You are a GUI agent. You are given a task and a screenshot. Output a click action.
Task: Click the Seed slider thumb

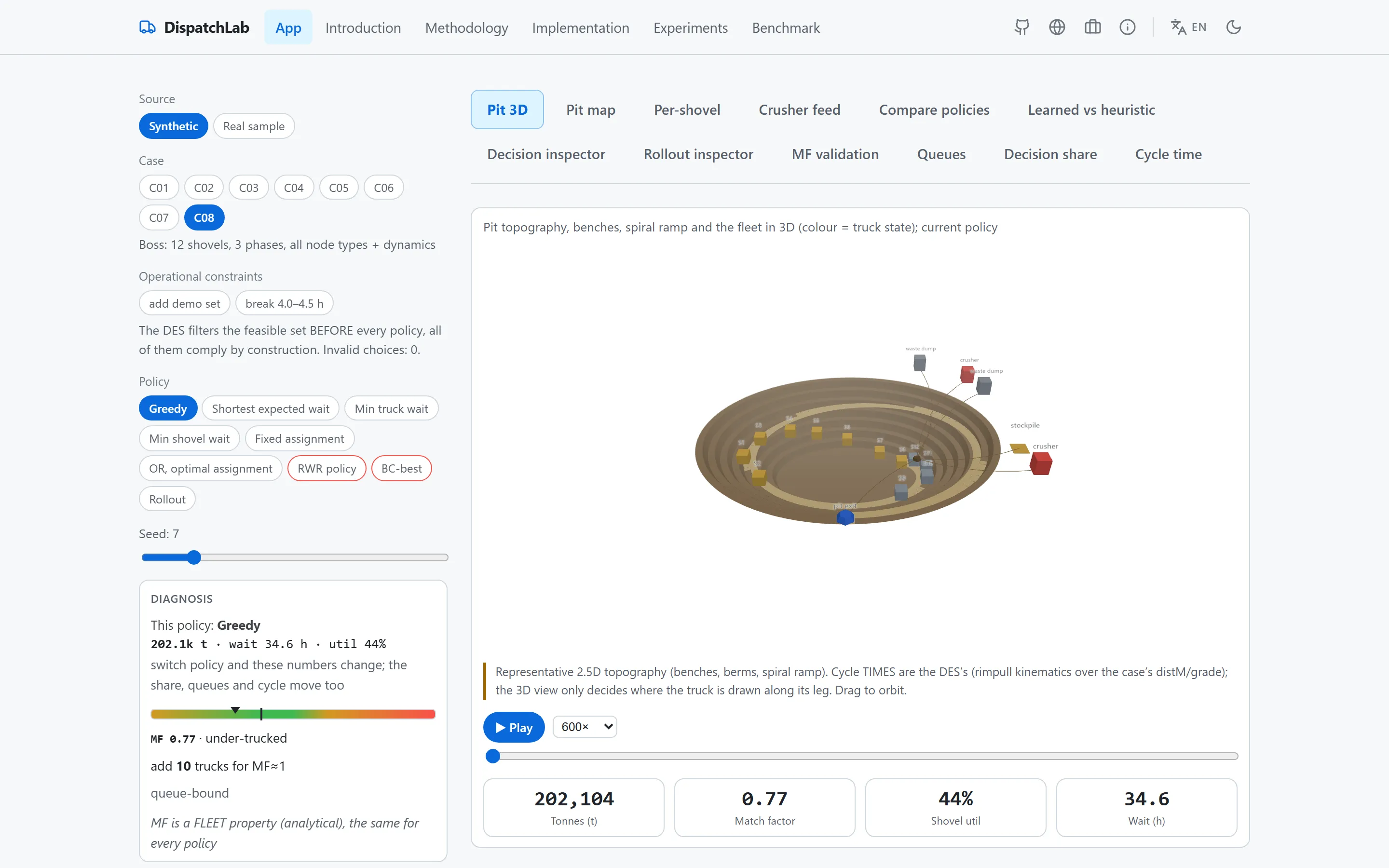click(x=194, y=557)
